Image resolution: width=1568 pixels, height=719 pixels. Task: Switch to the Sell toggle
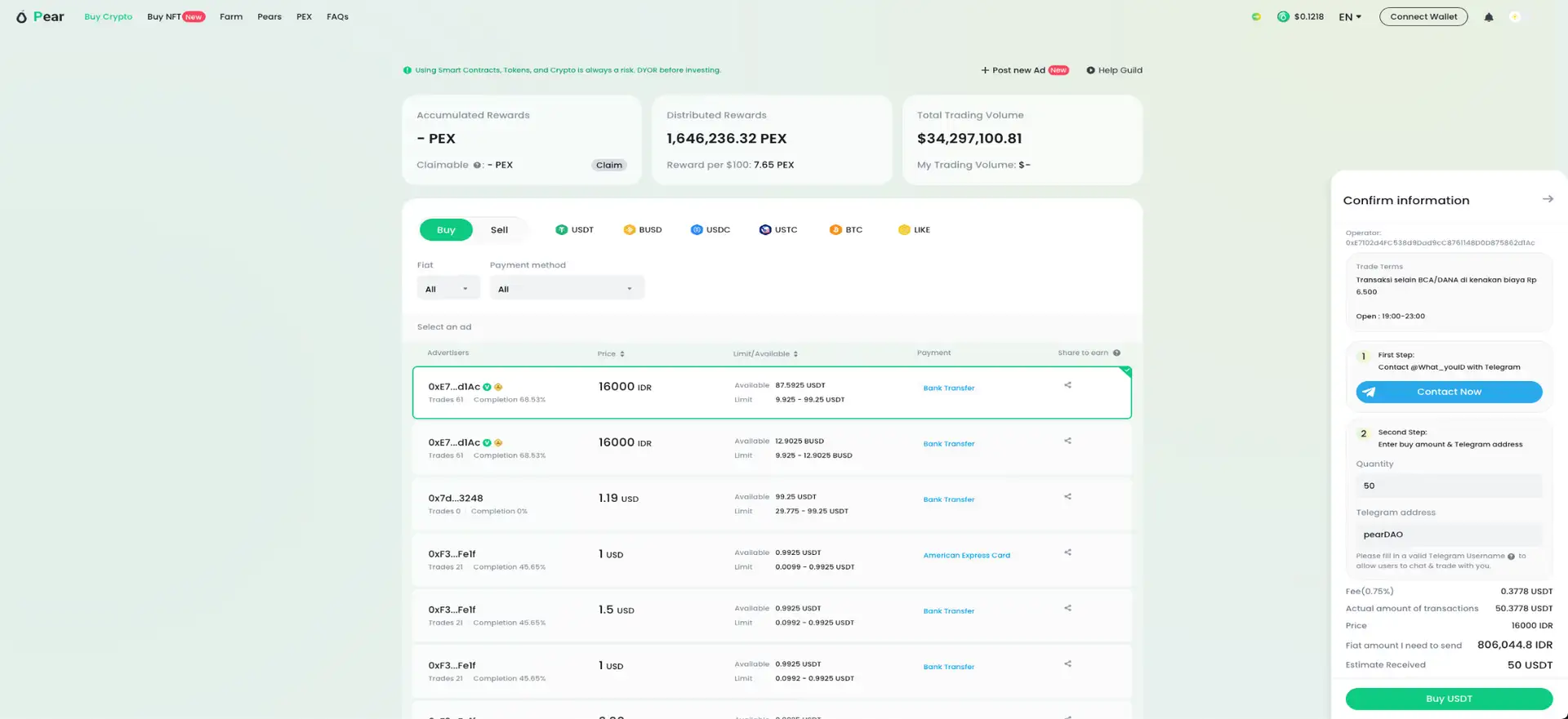click(x=499, y=230)
